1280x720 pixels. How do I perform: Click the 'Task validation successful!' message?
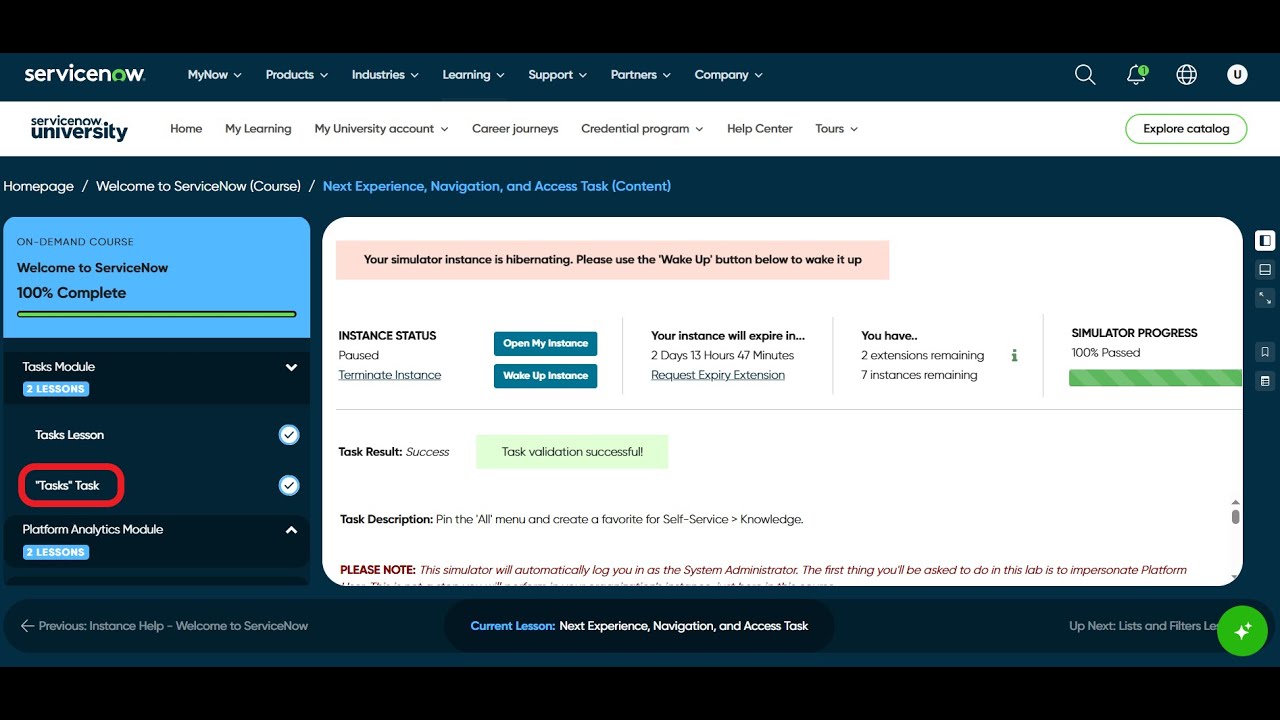pyautogui.click(x=572, y=452)
